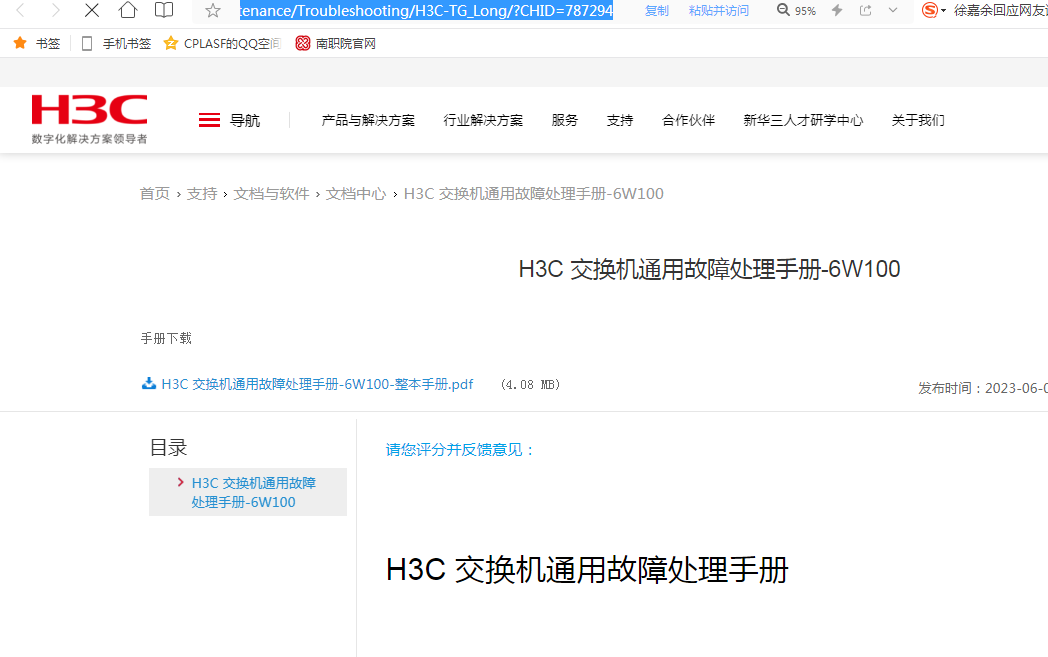
Task: Open CPLASF的QQ空间 bookmark
Action: [223, 43]
